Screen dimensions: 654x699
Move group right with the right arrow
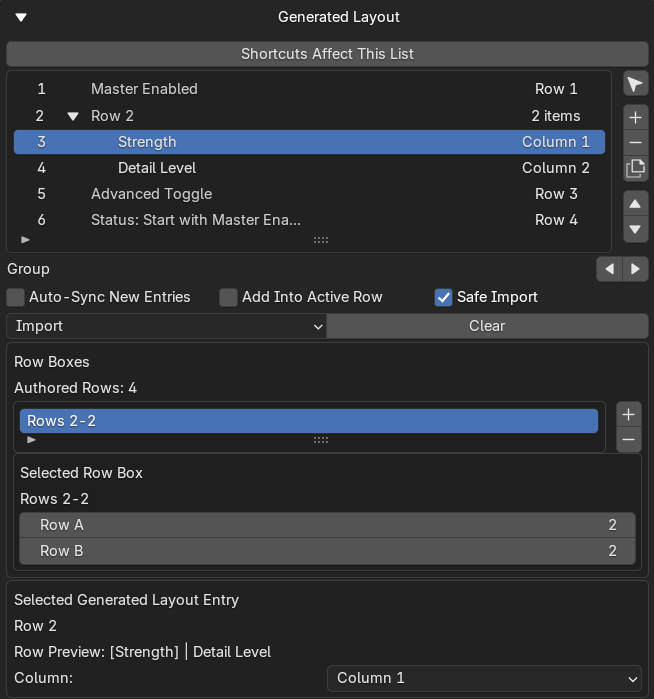[x=635, y=269]
